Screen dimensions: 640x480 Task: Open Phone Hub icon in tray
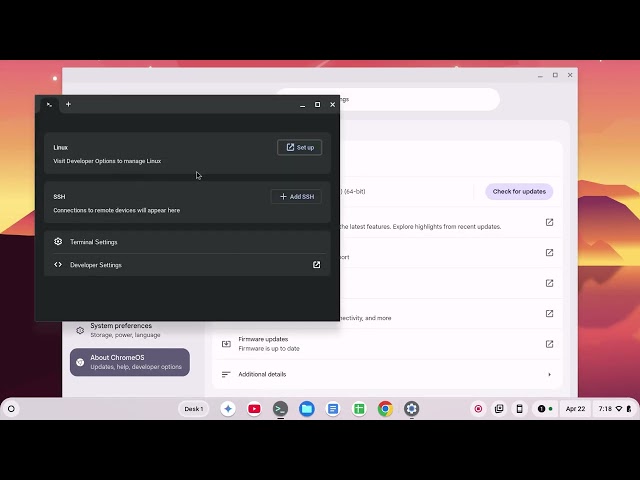pos(519,409)
